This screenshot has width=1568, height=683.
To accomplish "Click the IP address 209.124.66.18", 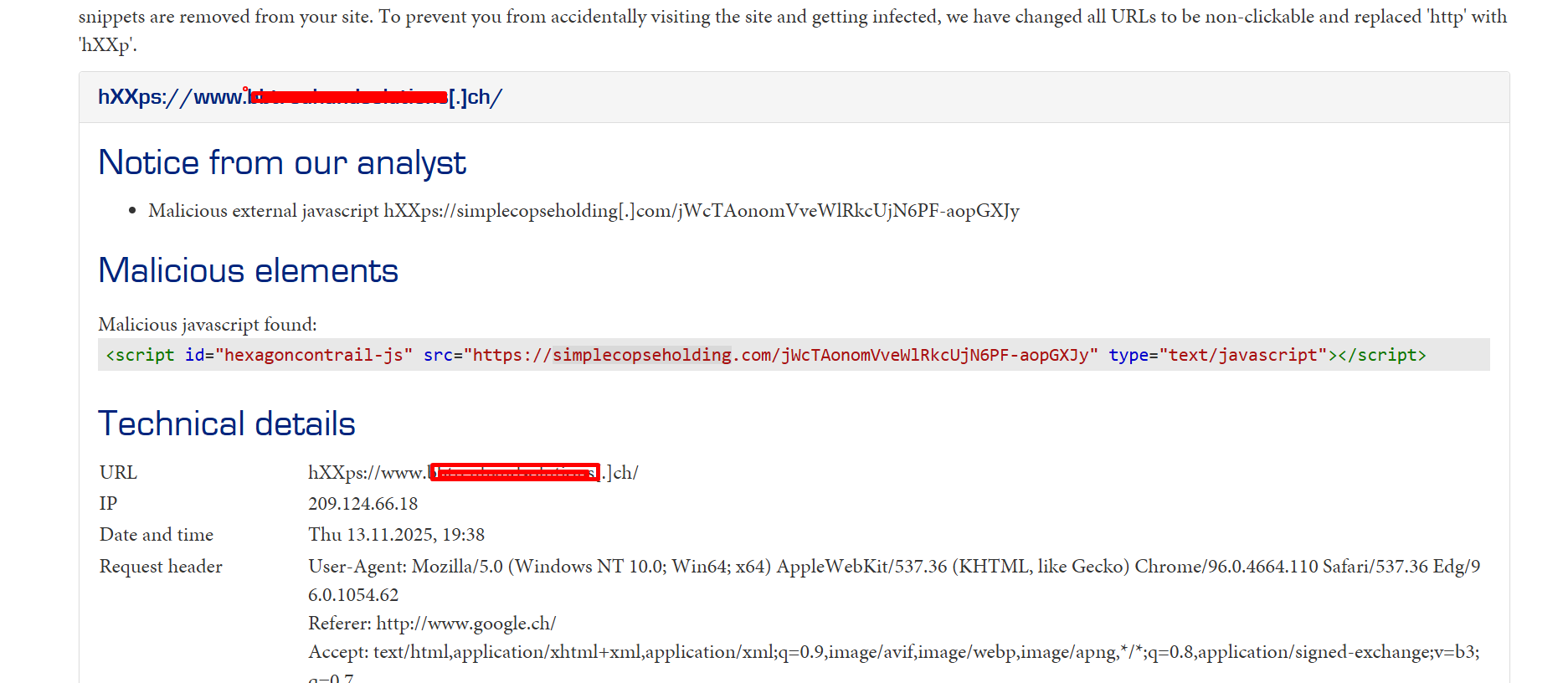I will point(362,504).
